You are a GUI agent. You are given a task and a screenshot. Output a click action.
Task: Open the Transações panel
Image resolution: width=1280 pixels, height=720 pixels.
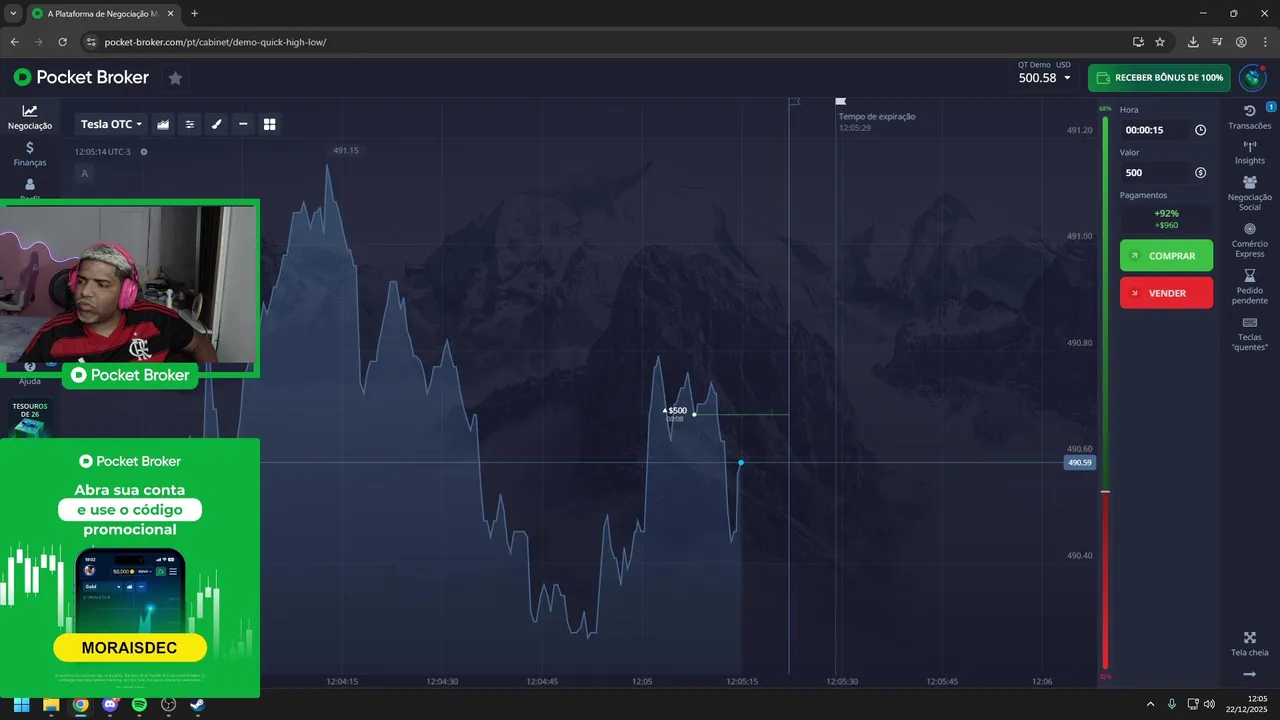[1249, 117]
